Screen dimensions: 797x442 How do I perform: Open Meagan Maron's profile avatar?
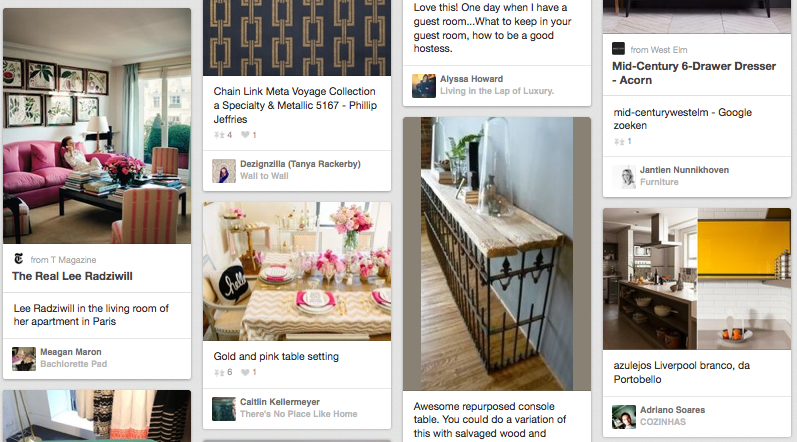[24, 358]
